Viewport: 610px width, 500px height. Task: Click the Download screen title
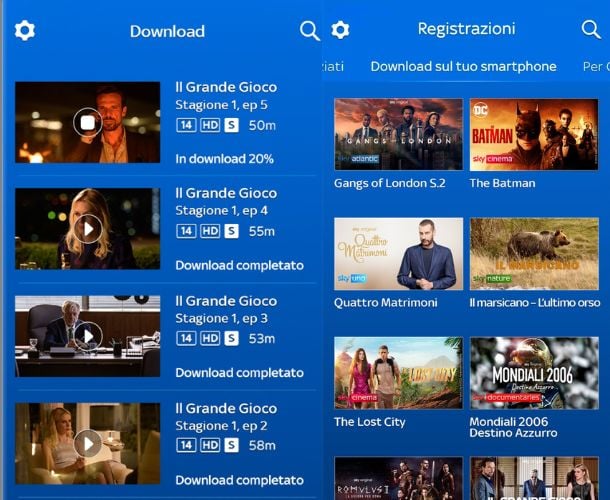click(167, 32)
